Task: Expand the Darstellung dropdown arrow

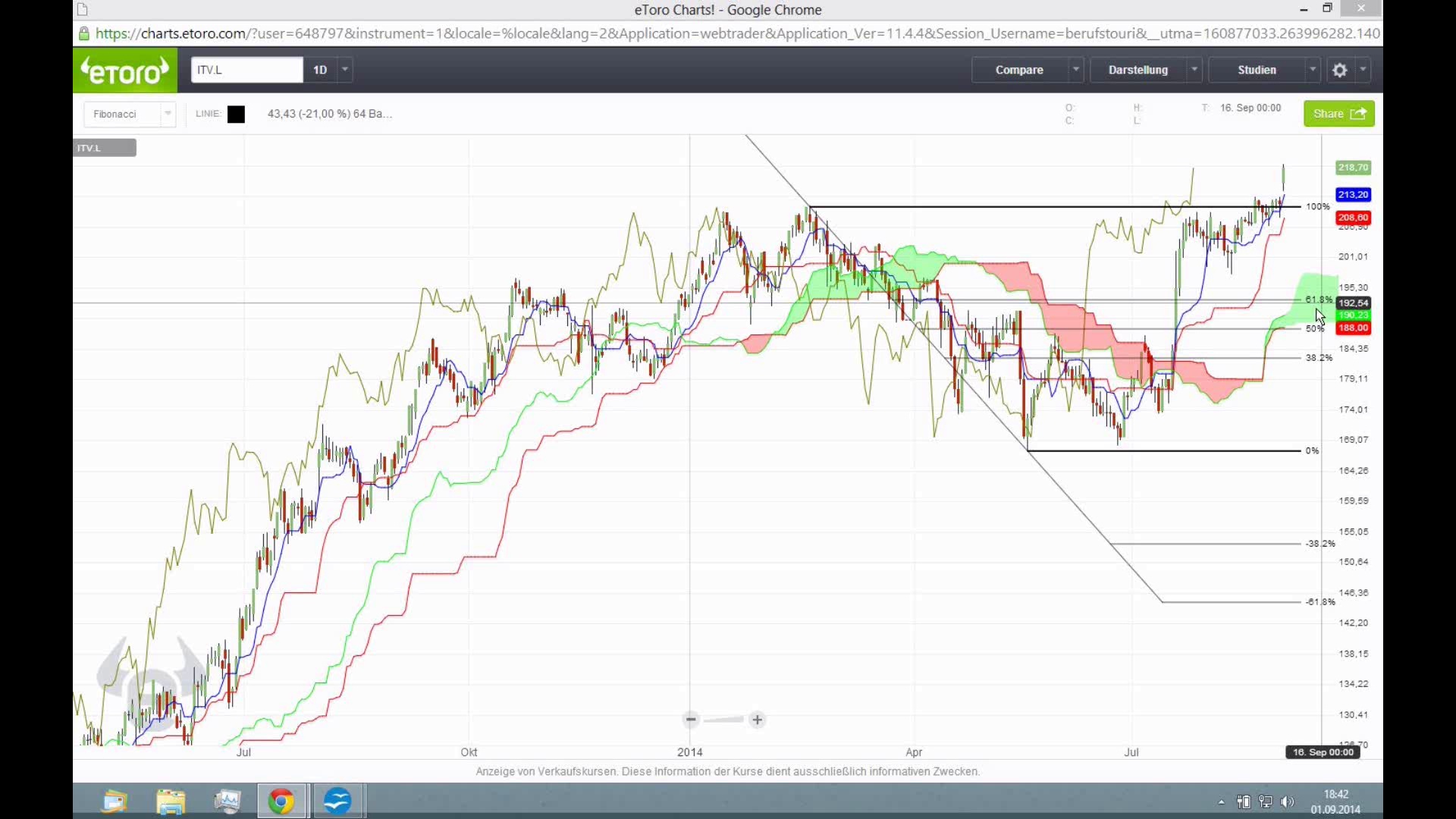Action: (x=1194, y=70)
